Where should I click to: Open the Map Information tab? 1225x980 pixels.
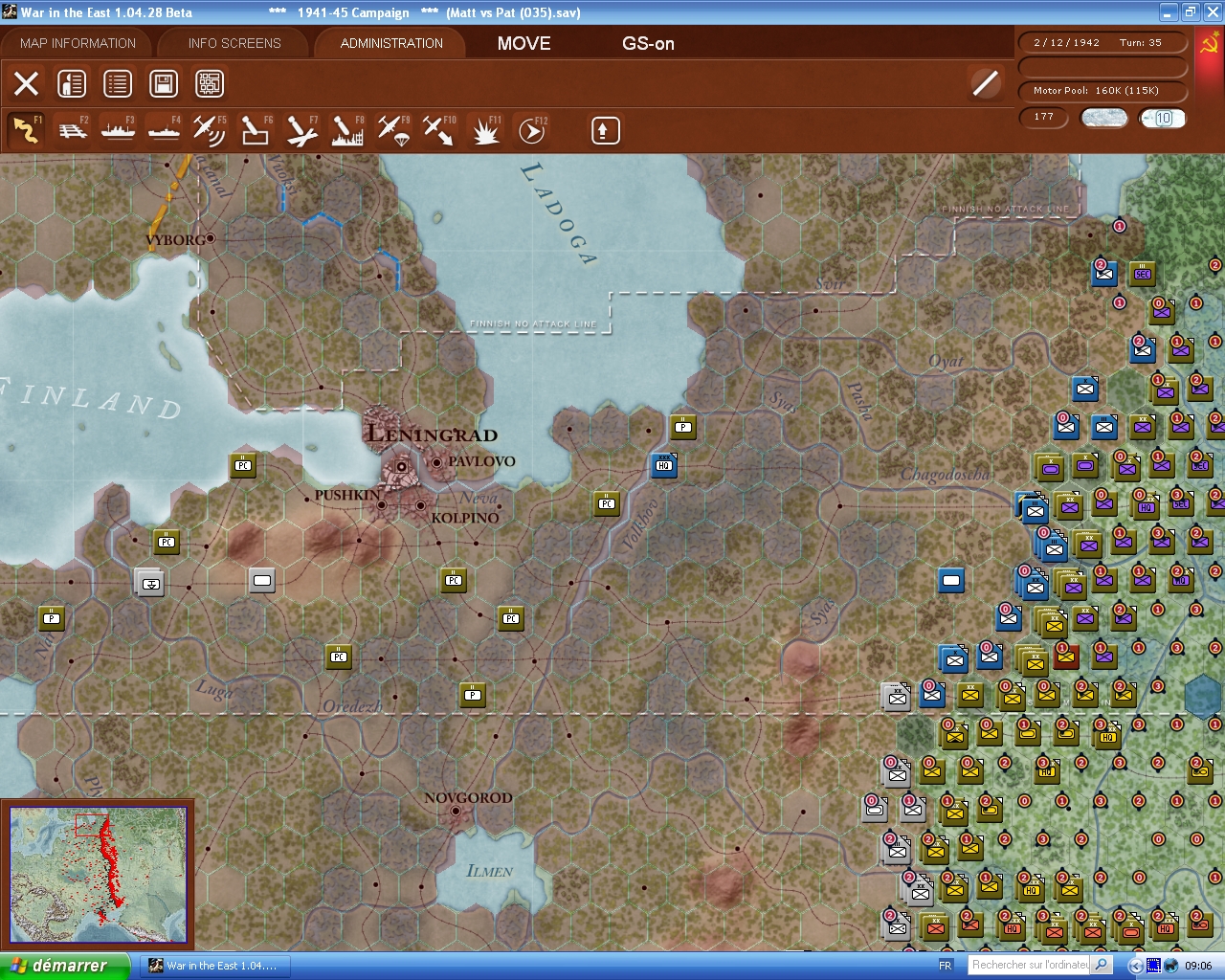point(78,43)
